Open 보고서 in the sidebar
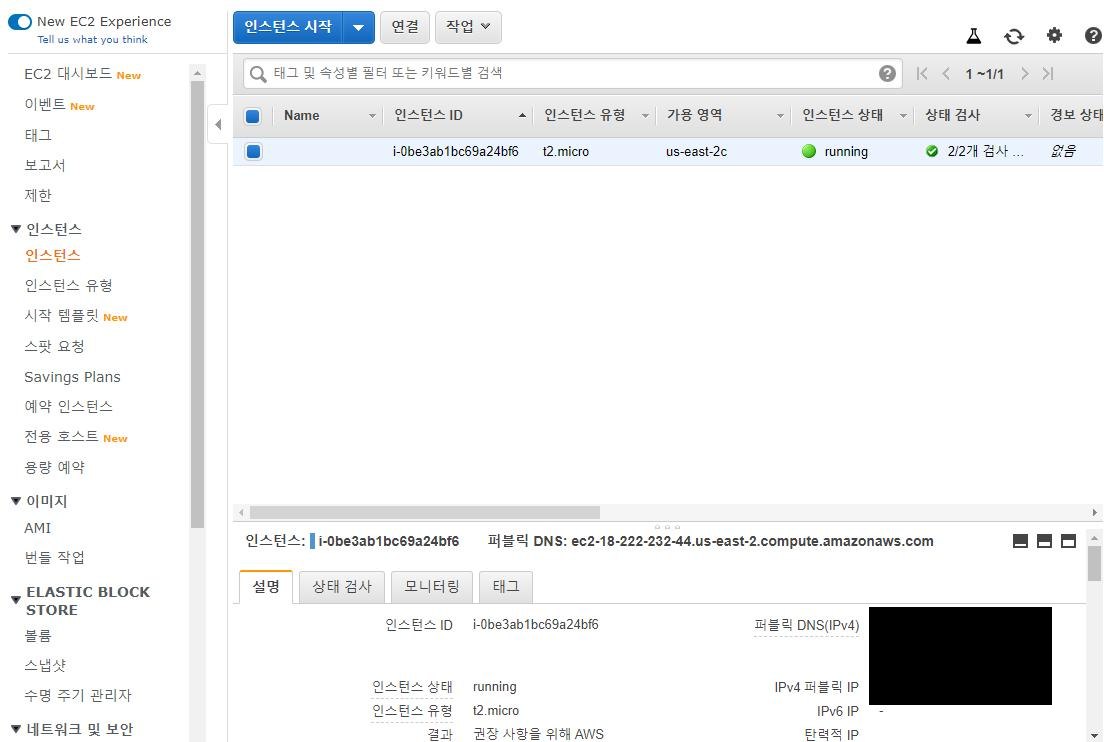This screenshot has width=1104, height=742. 45,165
